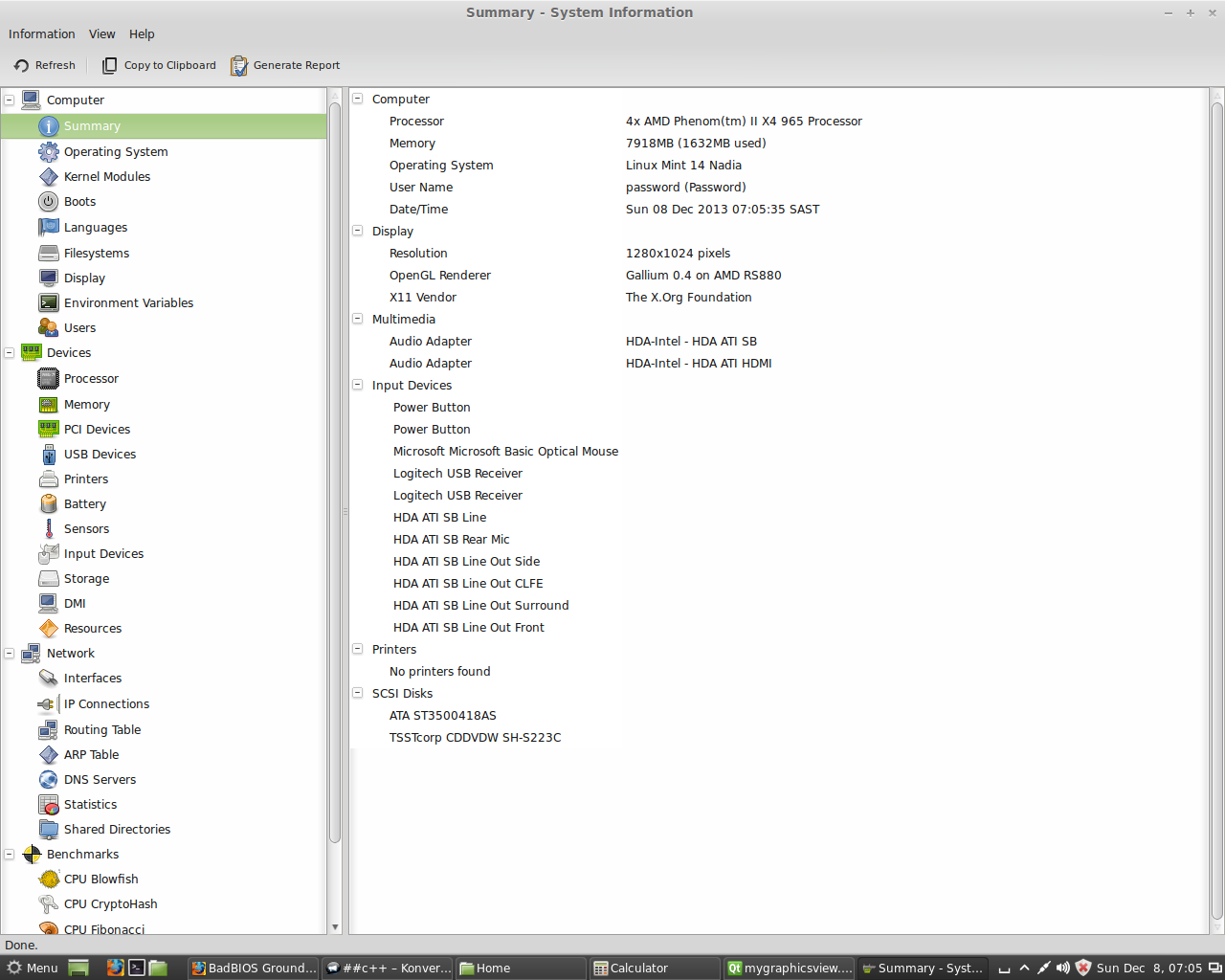
Task: Switch to Calculator window in taskbar
Action: (x=654, y=968)
